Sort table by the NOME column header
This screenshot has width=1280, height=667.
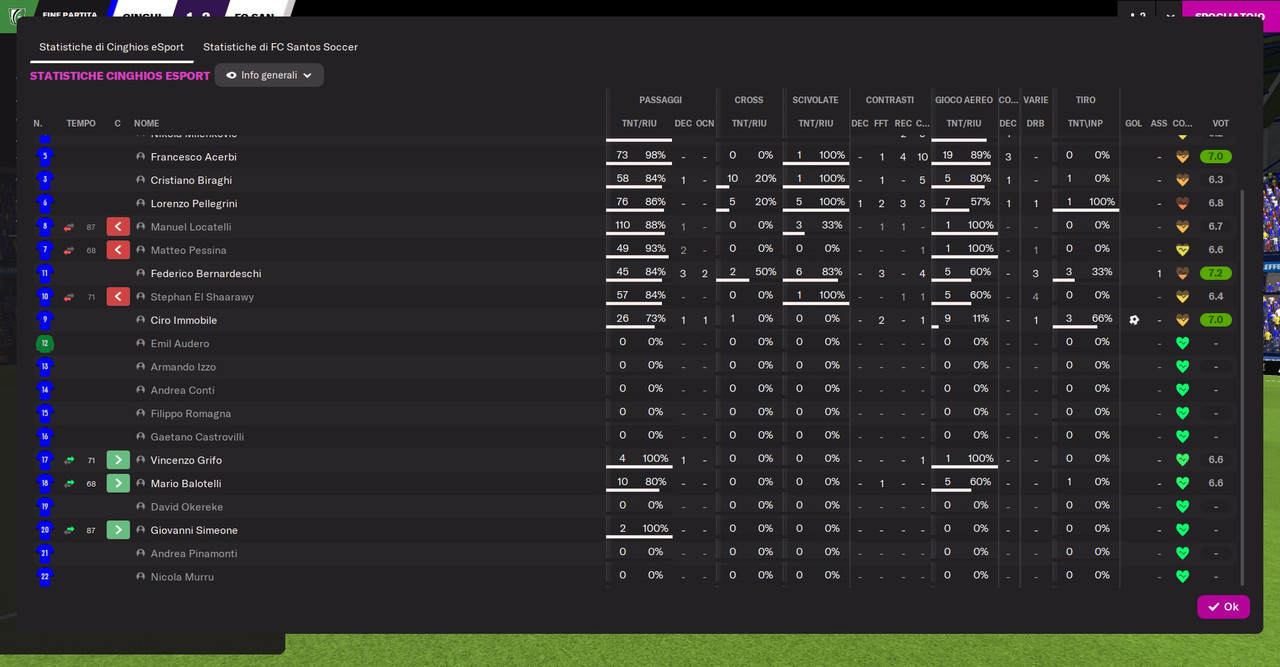pyautogui.click(x=147, y=124)
